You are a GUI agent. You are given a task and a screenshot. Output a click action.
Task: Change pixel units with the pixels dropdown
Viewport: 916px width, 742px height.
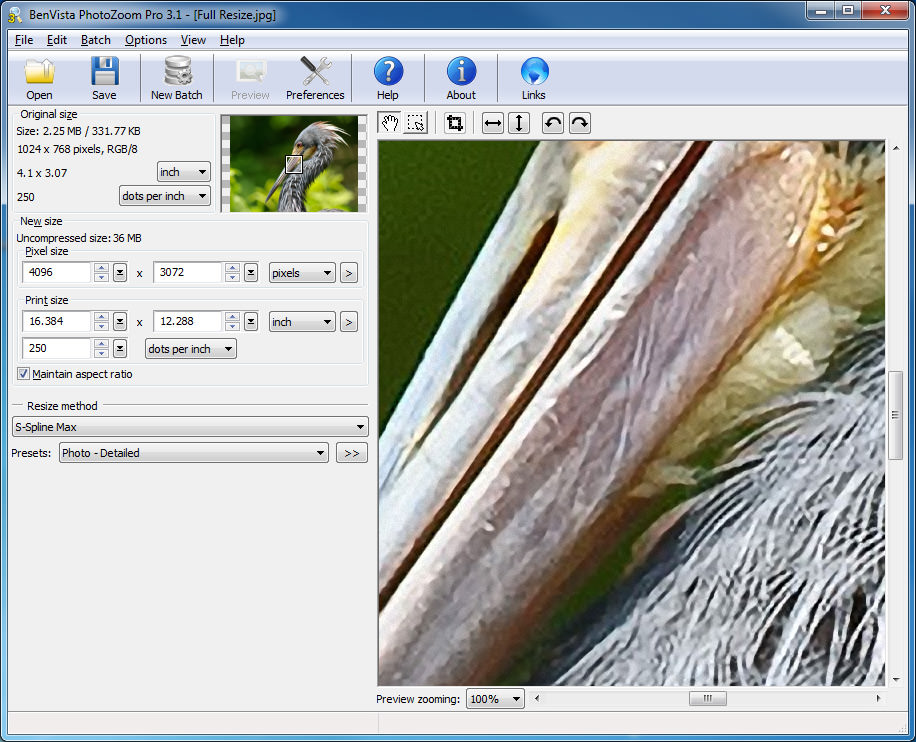[301, 272]
